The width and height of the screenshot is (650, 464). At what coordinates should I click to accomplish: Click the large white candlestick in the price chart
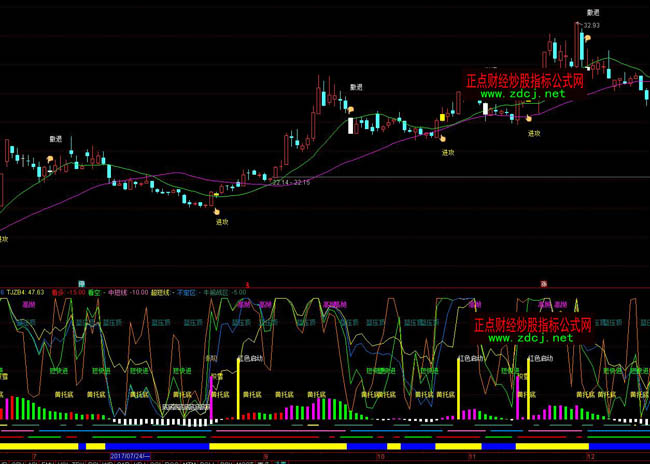coord(350,126)
